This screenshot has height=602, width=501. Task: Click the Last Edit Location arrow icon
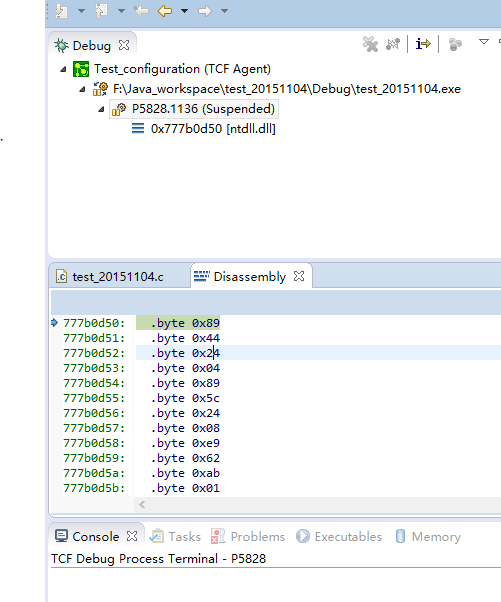point(141,11)
